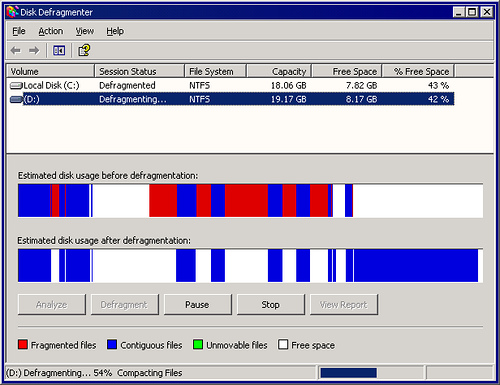Sort by the Capacity column header
The image size is (500, 385).
pyautogui.click(x=279, y=71)
